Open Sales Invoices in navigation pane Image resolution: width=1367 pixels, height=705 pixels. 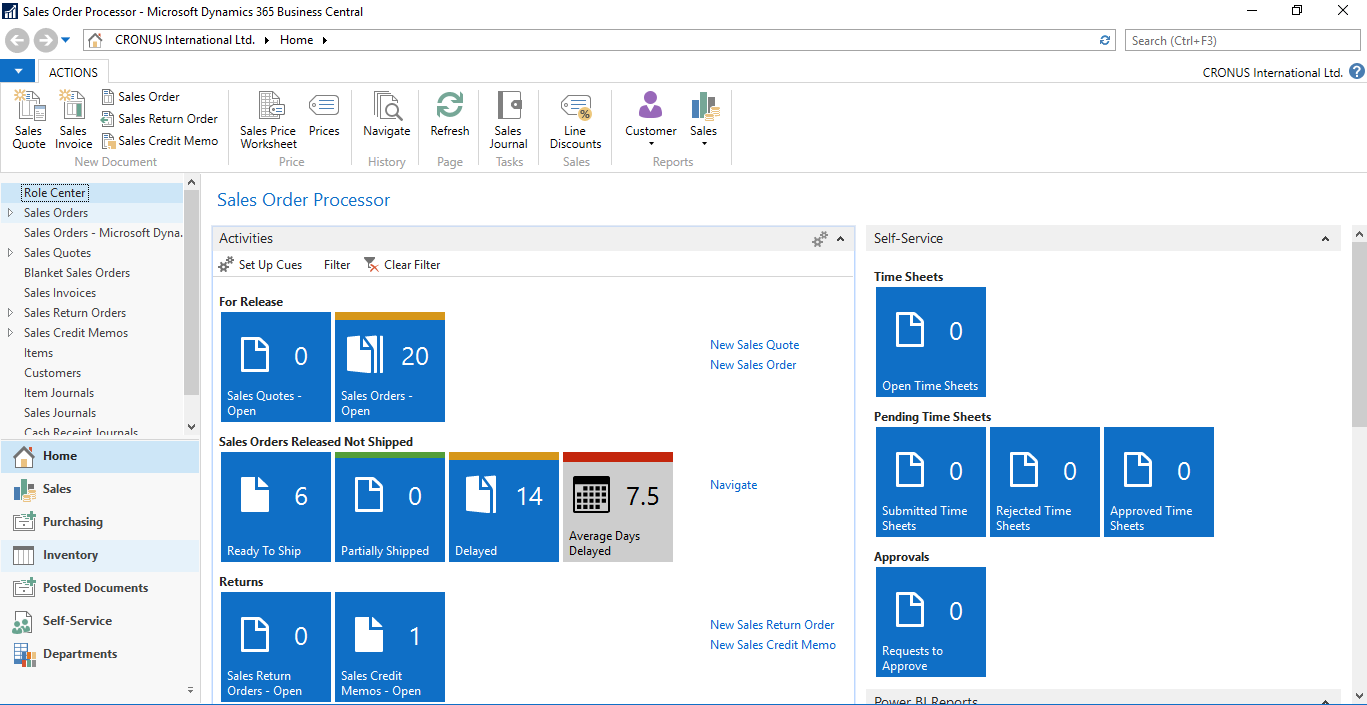coord(60,293)
